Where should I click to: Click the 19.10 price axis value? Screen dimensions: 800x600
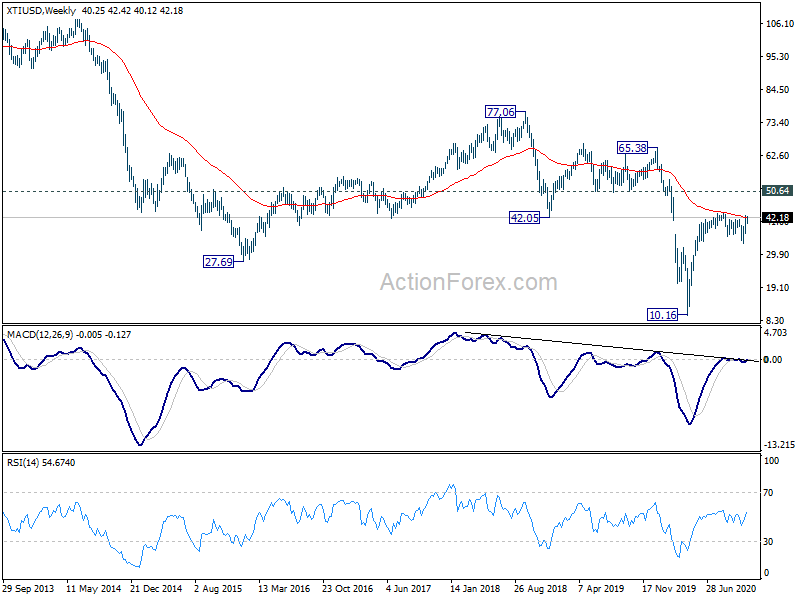click(777, 288)
